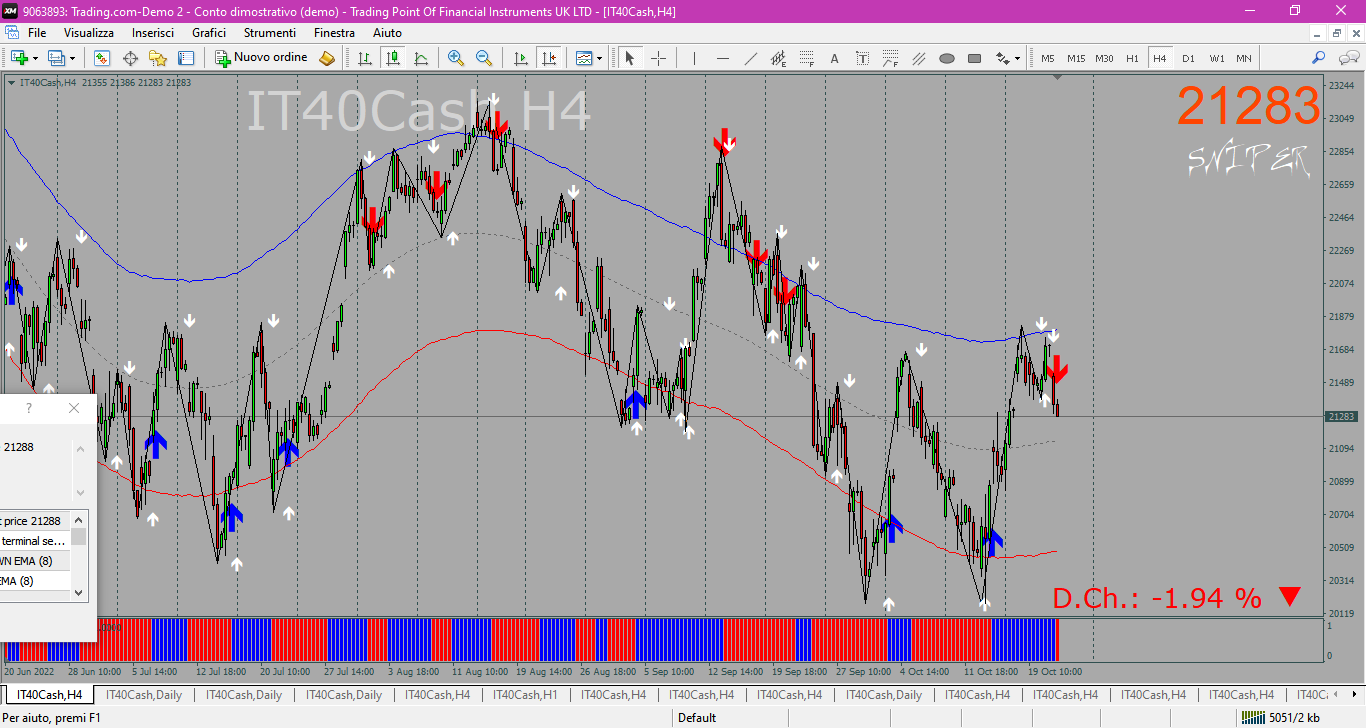Switch timeframe to M30
The width and height of the screenshot is (1366, 728).
(x=1104, y=58)
